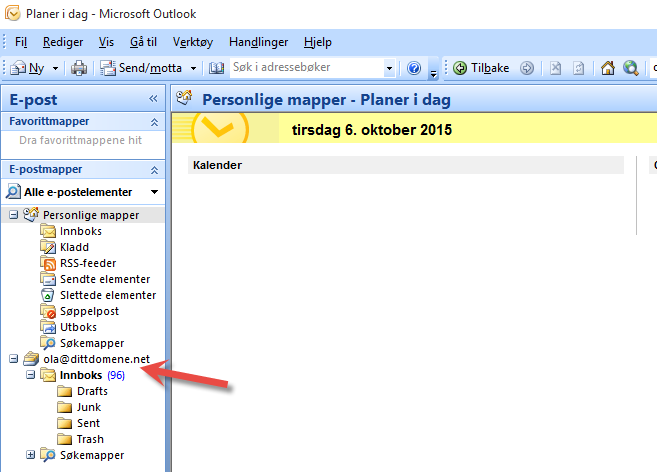This screenshot has height=472, width=657.
Task: Collapse the E-postmapper section
Action: click(154, 170)
